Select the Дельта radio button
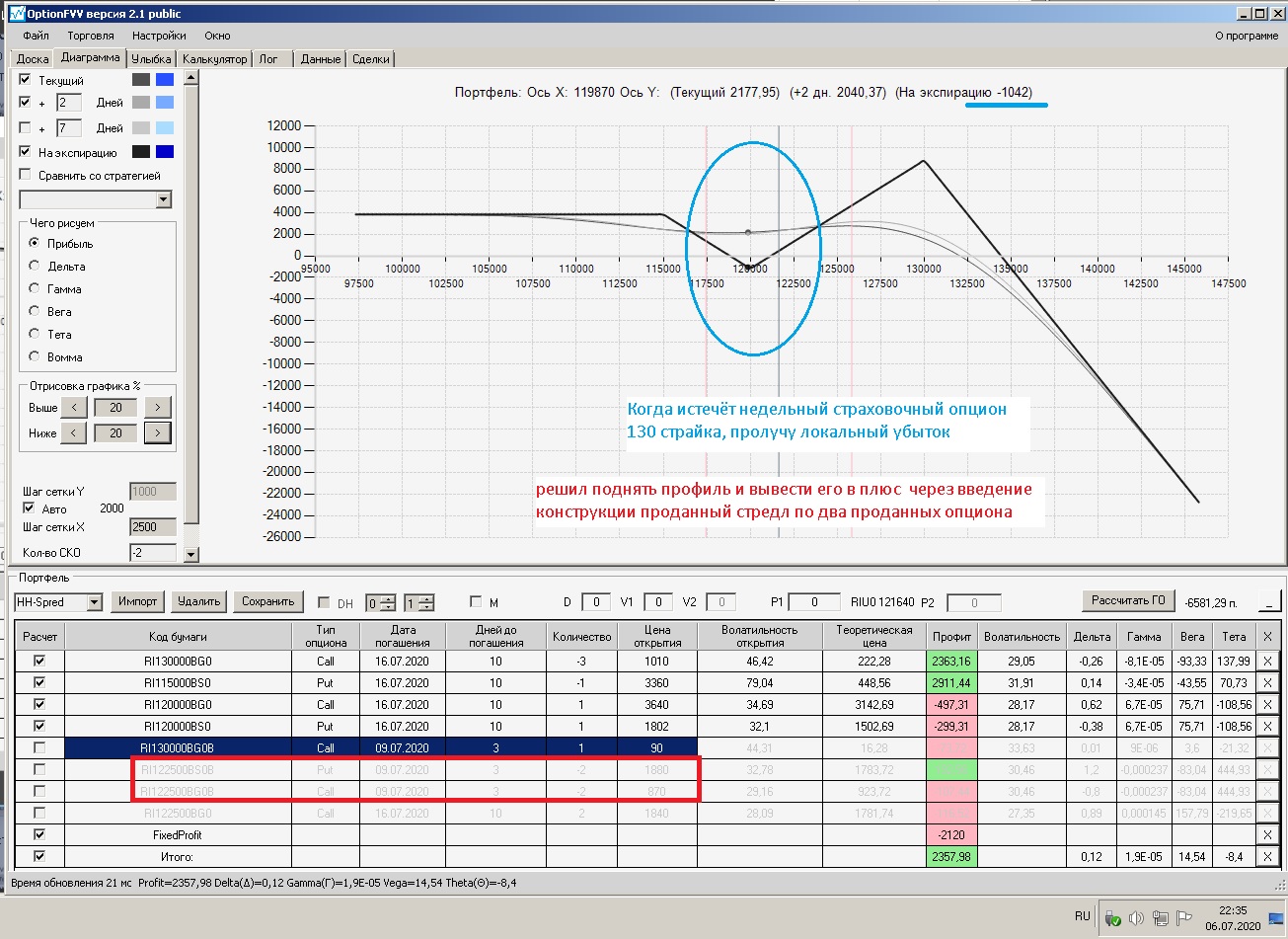Image resolution: width=1288 pixels, height=939 pixels. [x=36, y=267]
